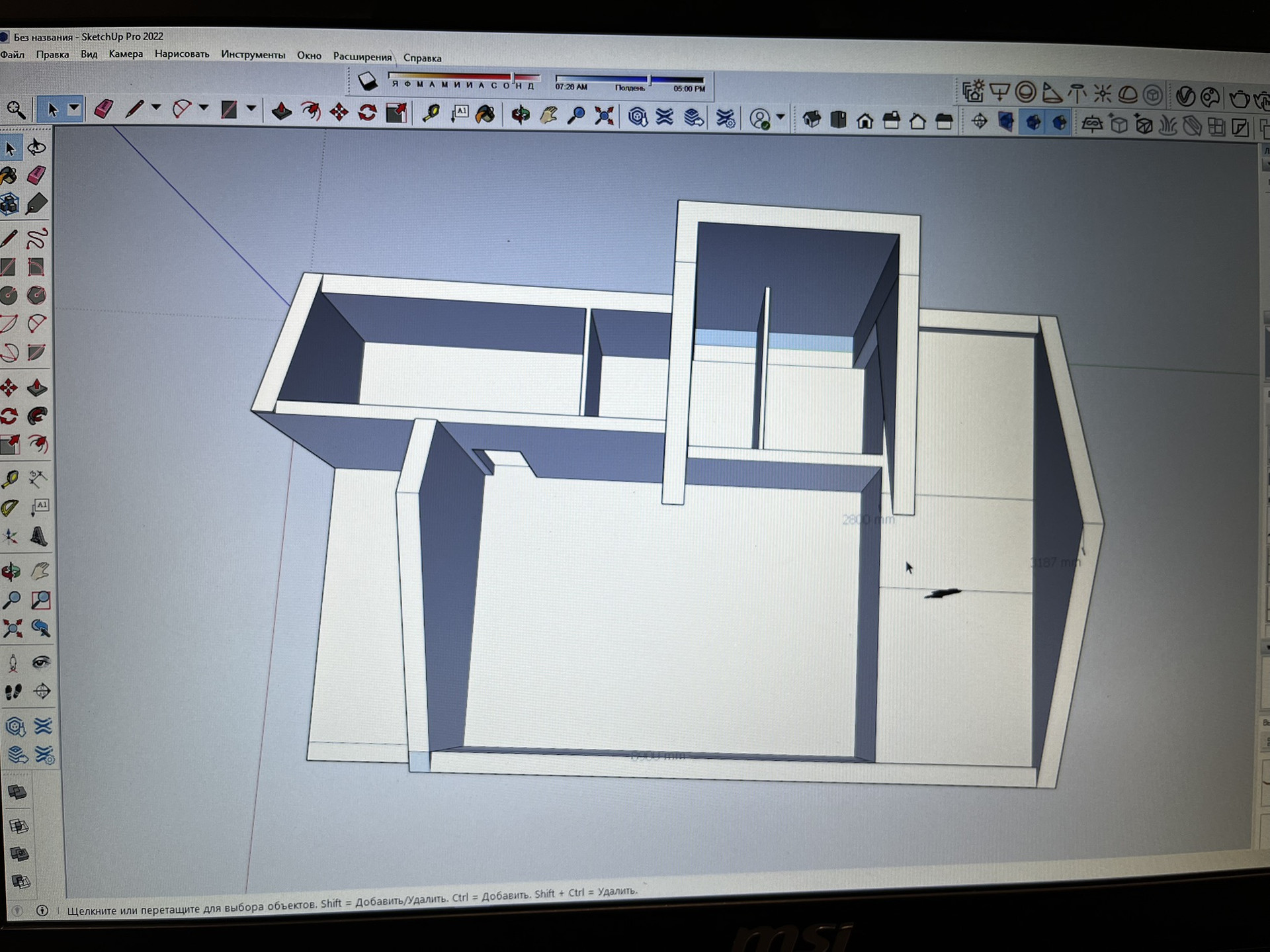Viewport: 1270px width, 952px height.
Task: Open the Камера menu
Action: click(x=126, y=54)
